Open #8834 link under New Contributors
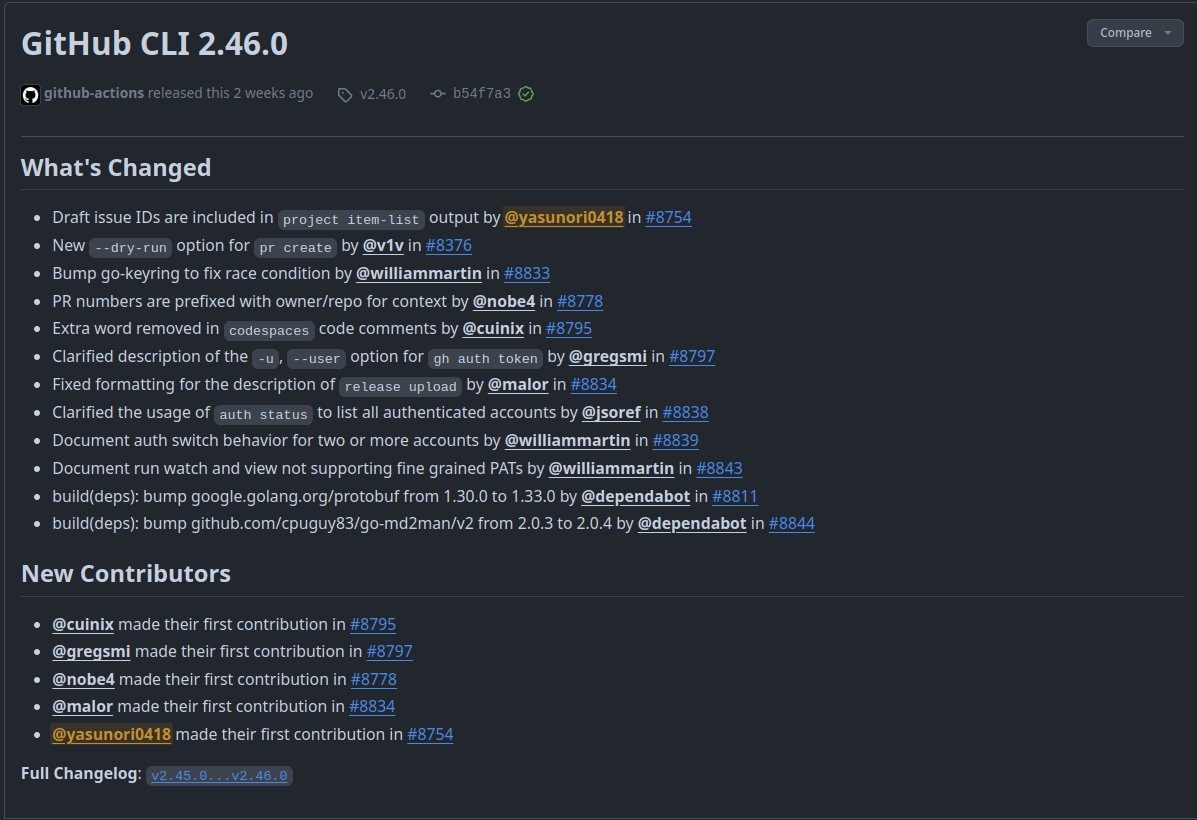Screen dimensions: 1197x820 tap(373, 707)
